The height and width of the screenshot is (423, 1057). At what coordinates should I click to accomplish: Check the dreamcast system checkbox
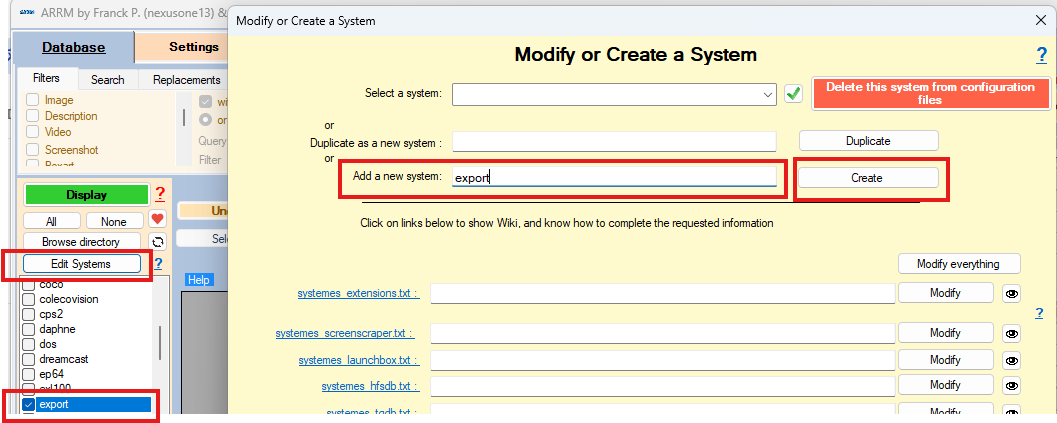coord(29,359)
